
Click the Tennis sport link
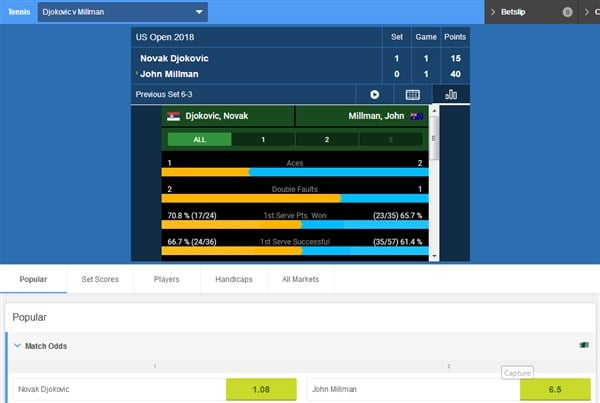[x=19, y=12]
